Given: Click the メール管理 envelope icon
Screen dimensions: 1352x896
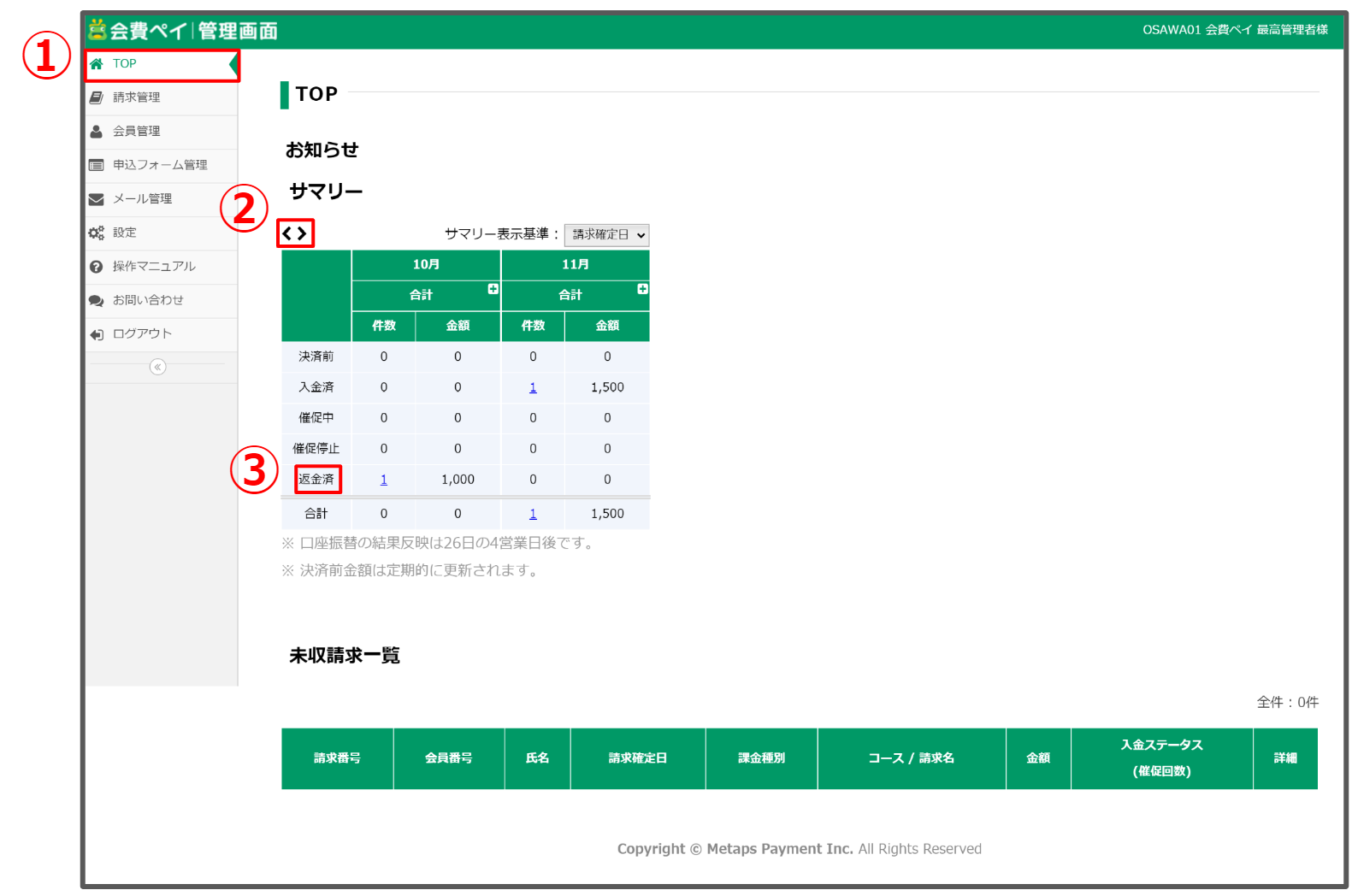Looking at the screenshot, I should click(x=97, y=199).
